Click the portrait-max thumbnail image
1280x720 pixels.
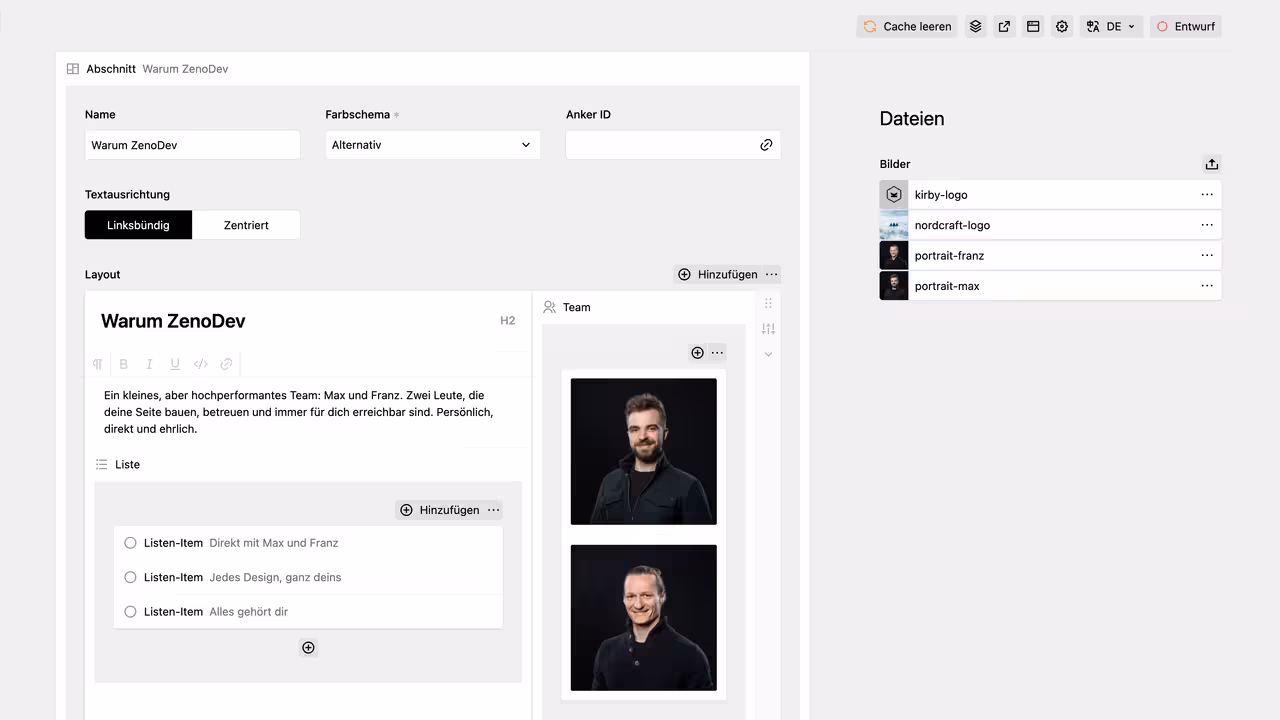coord(894,286)
